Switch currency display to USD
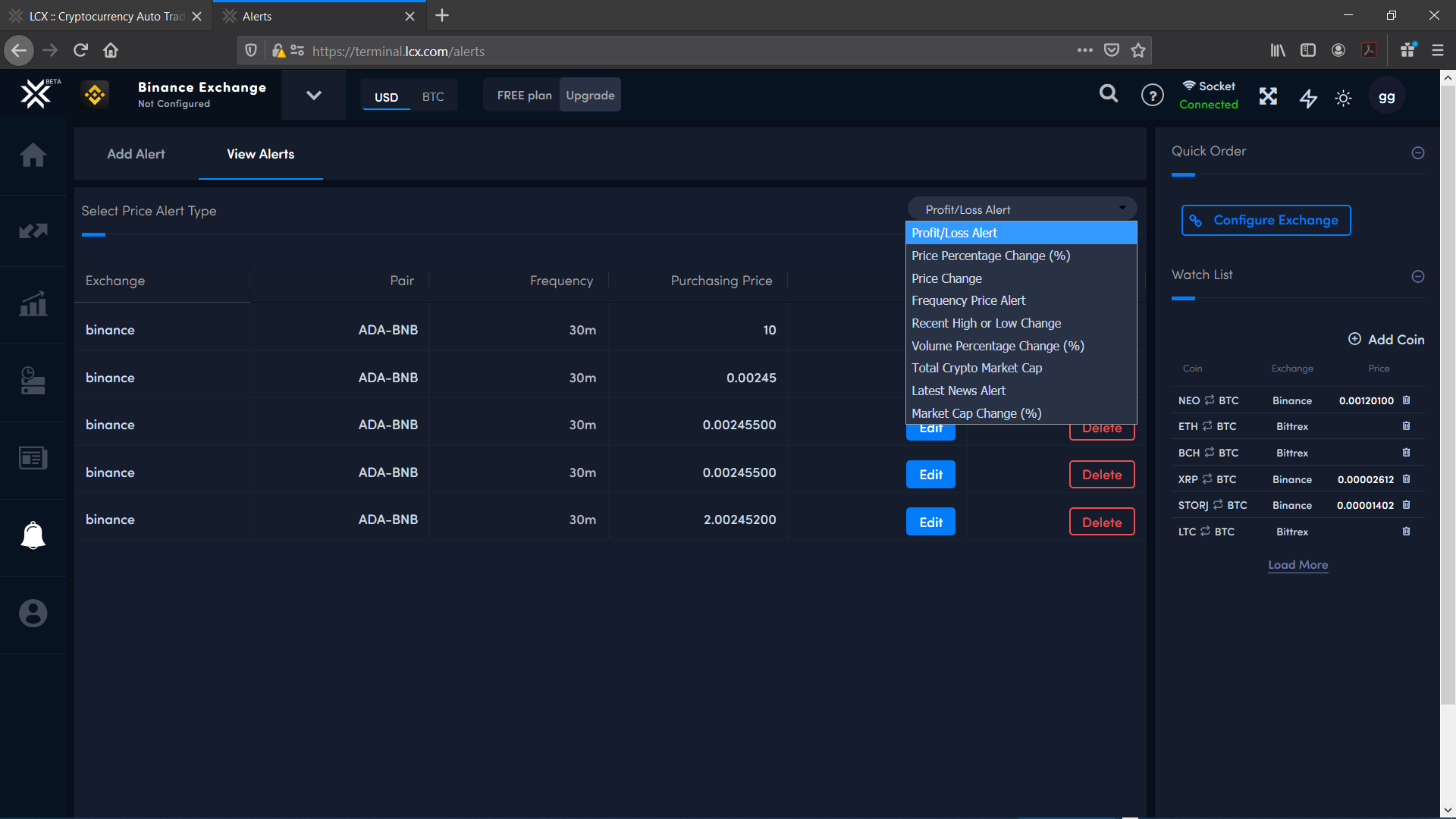This screenshot has width=1456, height=819. (x=387, y=97)
